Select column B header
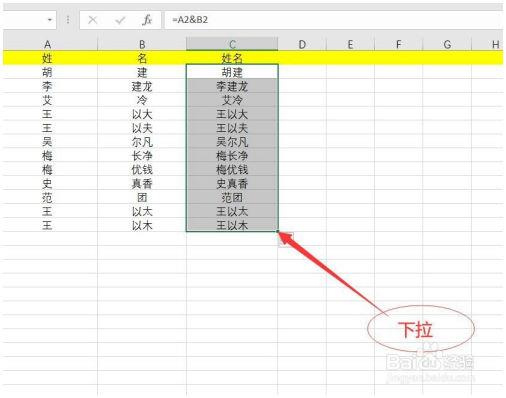 click(x=142, y=44)
